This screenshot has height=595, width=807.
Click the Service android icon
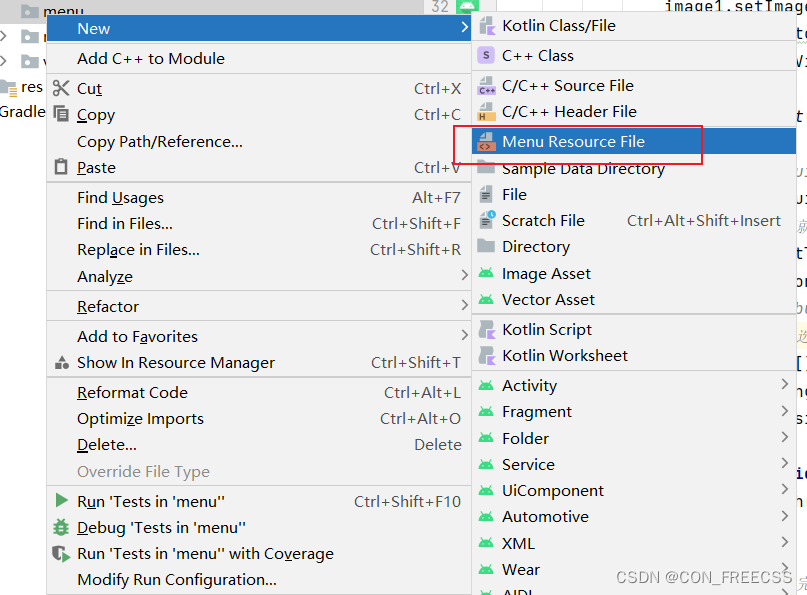point(486,464)
